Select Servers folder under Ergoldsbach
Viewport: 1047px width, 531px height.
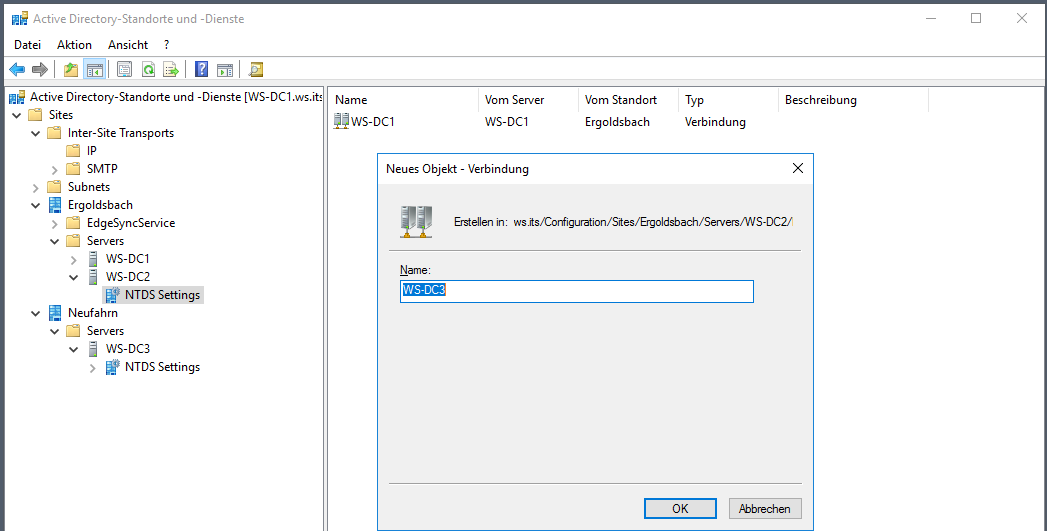coord(95,241)
